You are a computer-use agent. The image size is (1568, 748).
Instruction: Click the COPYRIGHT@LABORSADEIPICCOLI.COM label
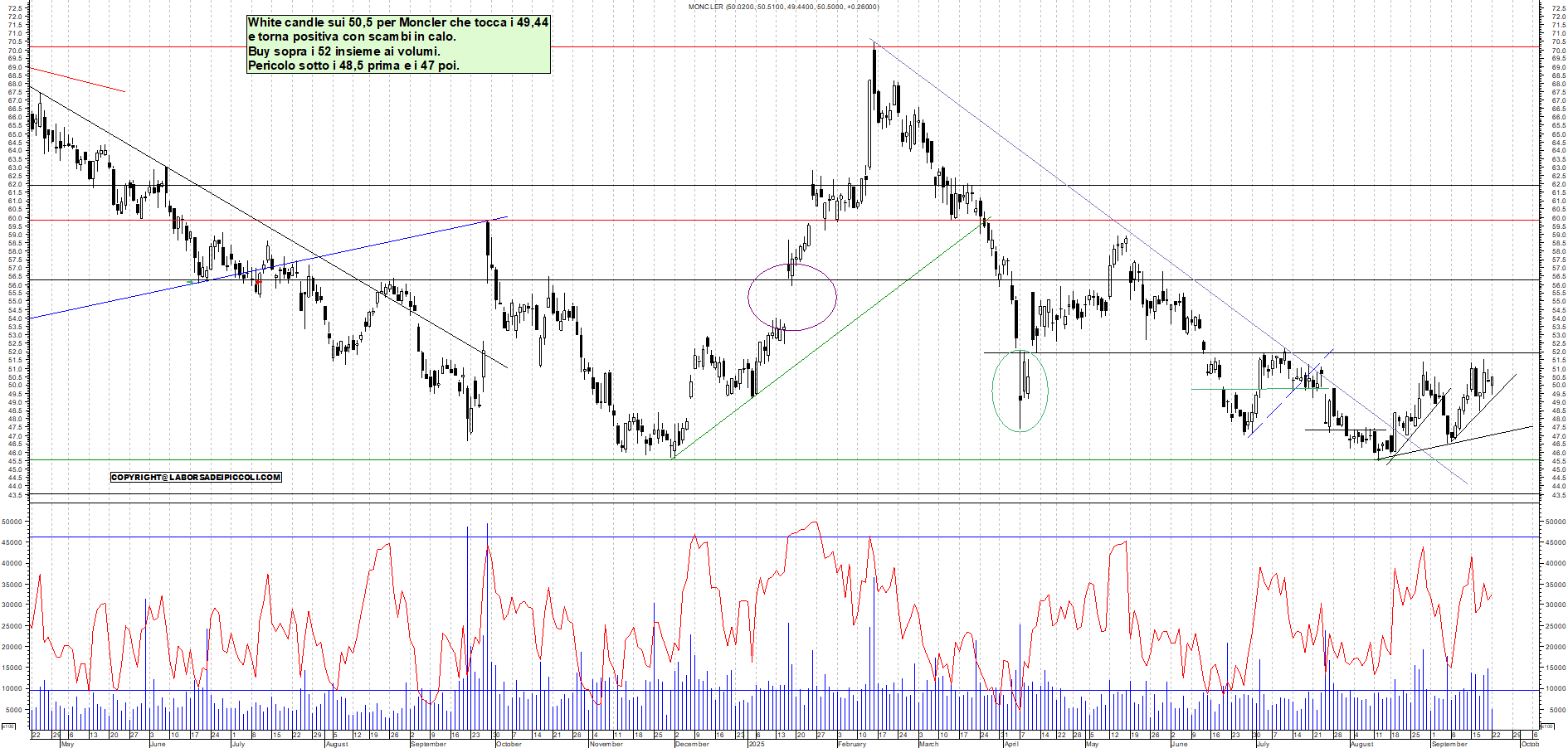(196, 477)
